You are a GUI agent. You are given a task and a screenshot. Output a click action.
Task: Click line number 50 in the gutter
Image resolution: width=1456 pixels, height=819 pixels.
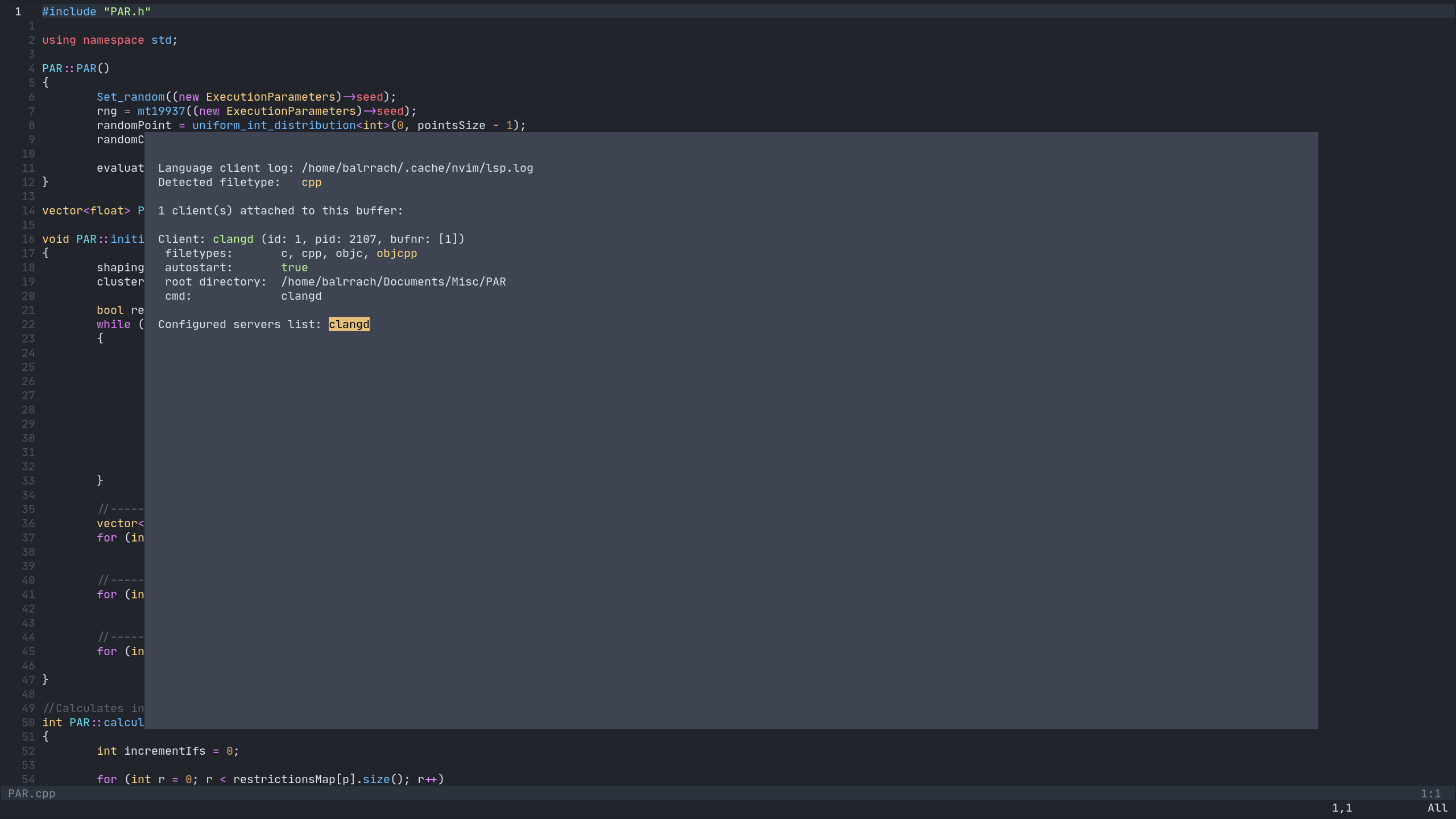[x=28, y=722]
